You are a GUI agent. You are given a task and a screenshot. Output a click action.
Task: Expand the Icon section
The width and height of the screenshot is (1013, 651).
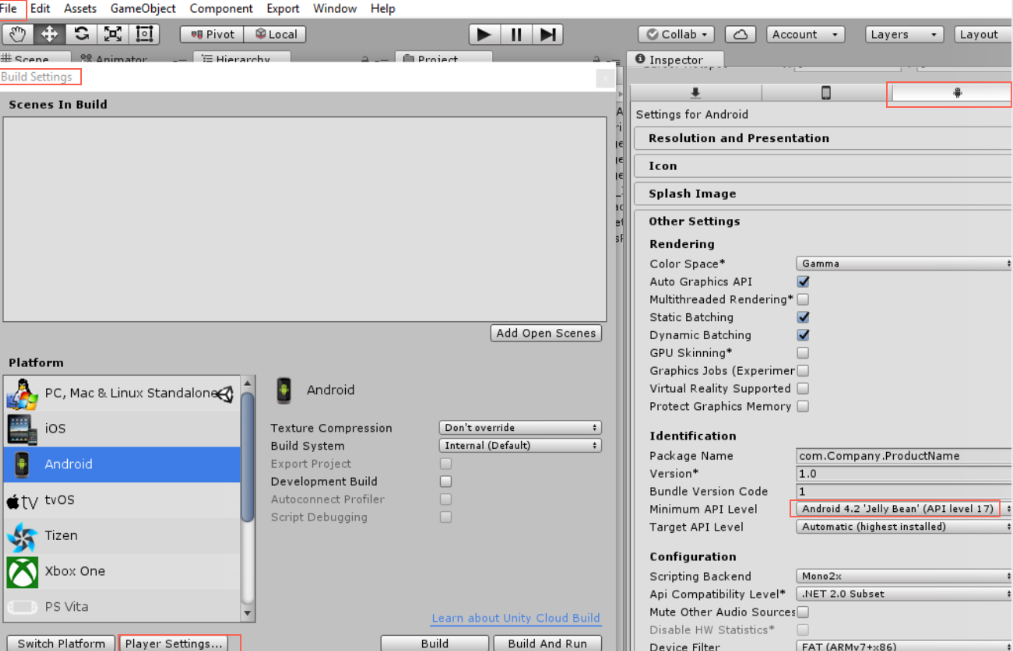coord(823,166)
